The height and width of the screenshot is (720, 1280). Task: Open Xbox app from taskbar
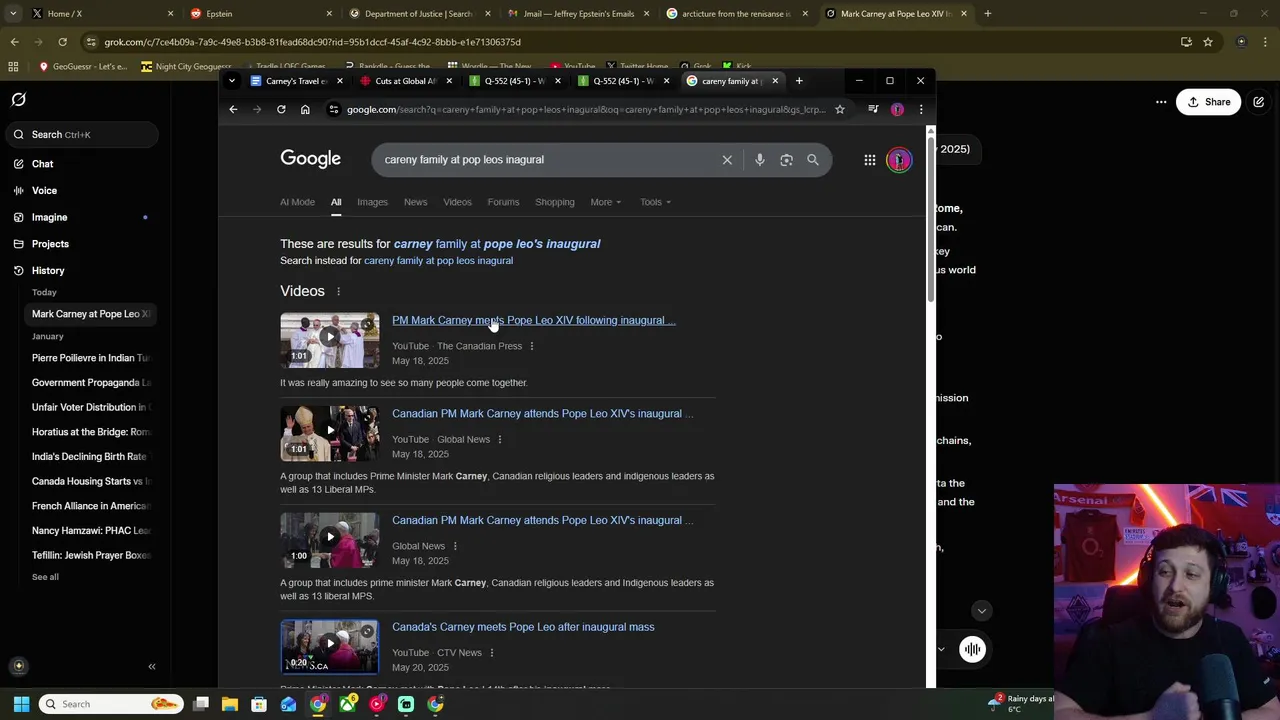point(347,704)
